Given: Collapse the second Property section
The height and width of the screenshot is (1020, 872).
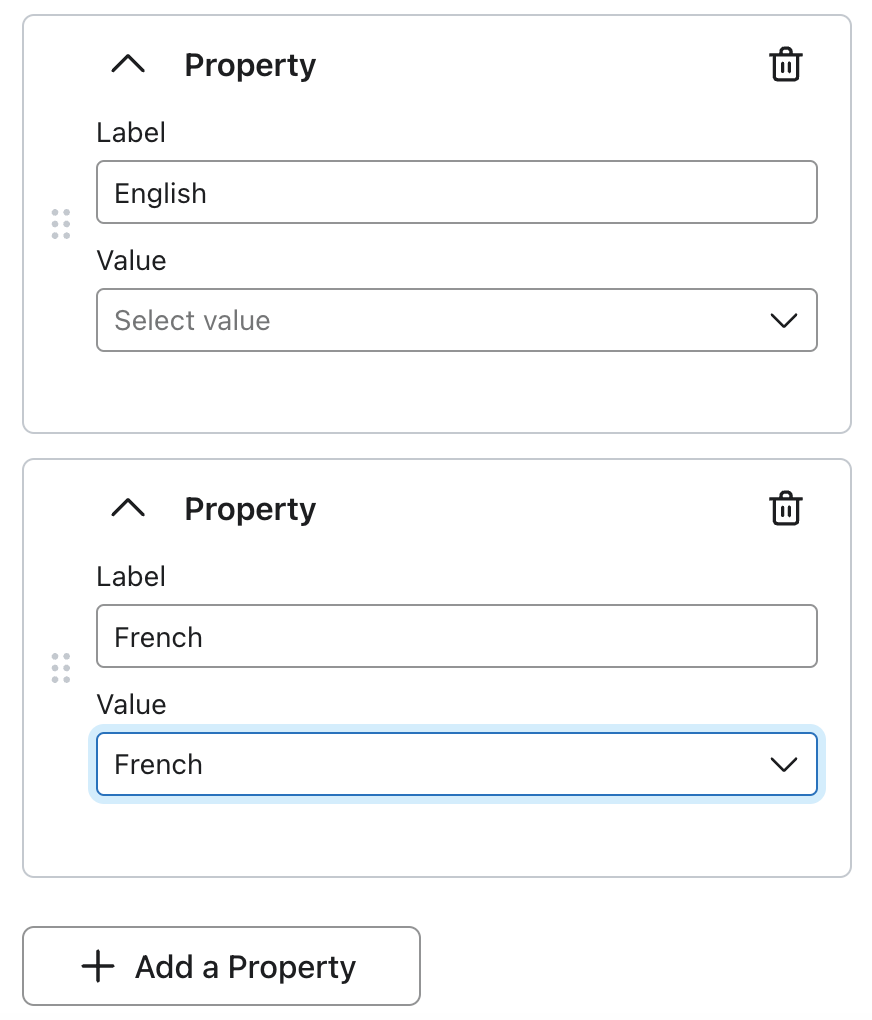Looking at the screenshot, I should pyautogui.click(x=127, y=507).
